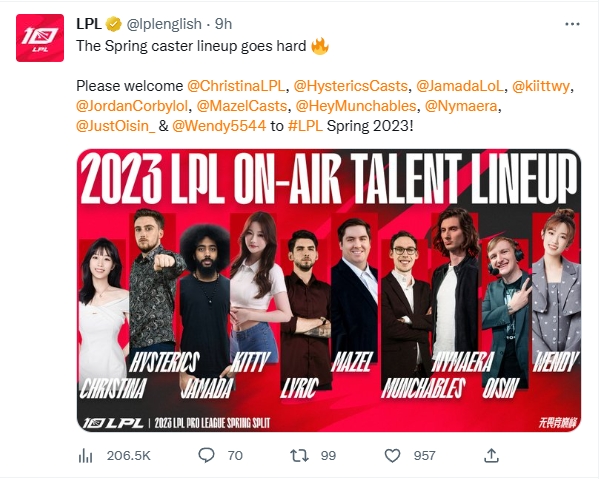Select the @HeyMunchables mention
Viewport: 599px width, 479px height.
coord(356,106)
